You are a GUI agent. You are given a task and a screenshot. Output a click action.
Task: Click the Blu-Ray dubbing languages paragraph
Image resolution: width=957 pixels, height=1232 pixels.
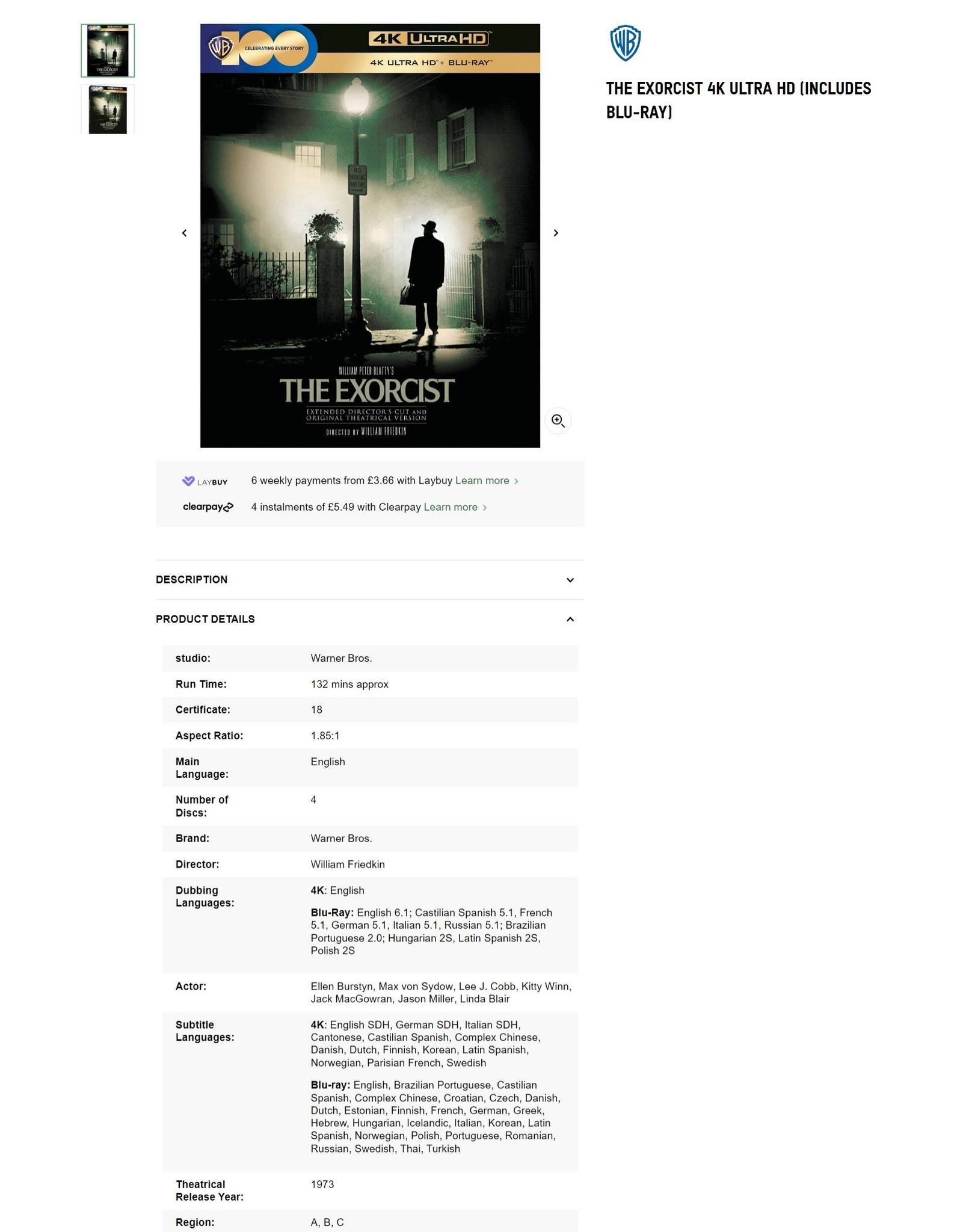click(x=432, y=932)
